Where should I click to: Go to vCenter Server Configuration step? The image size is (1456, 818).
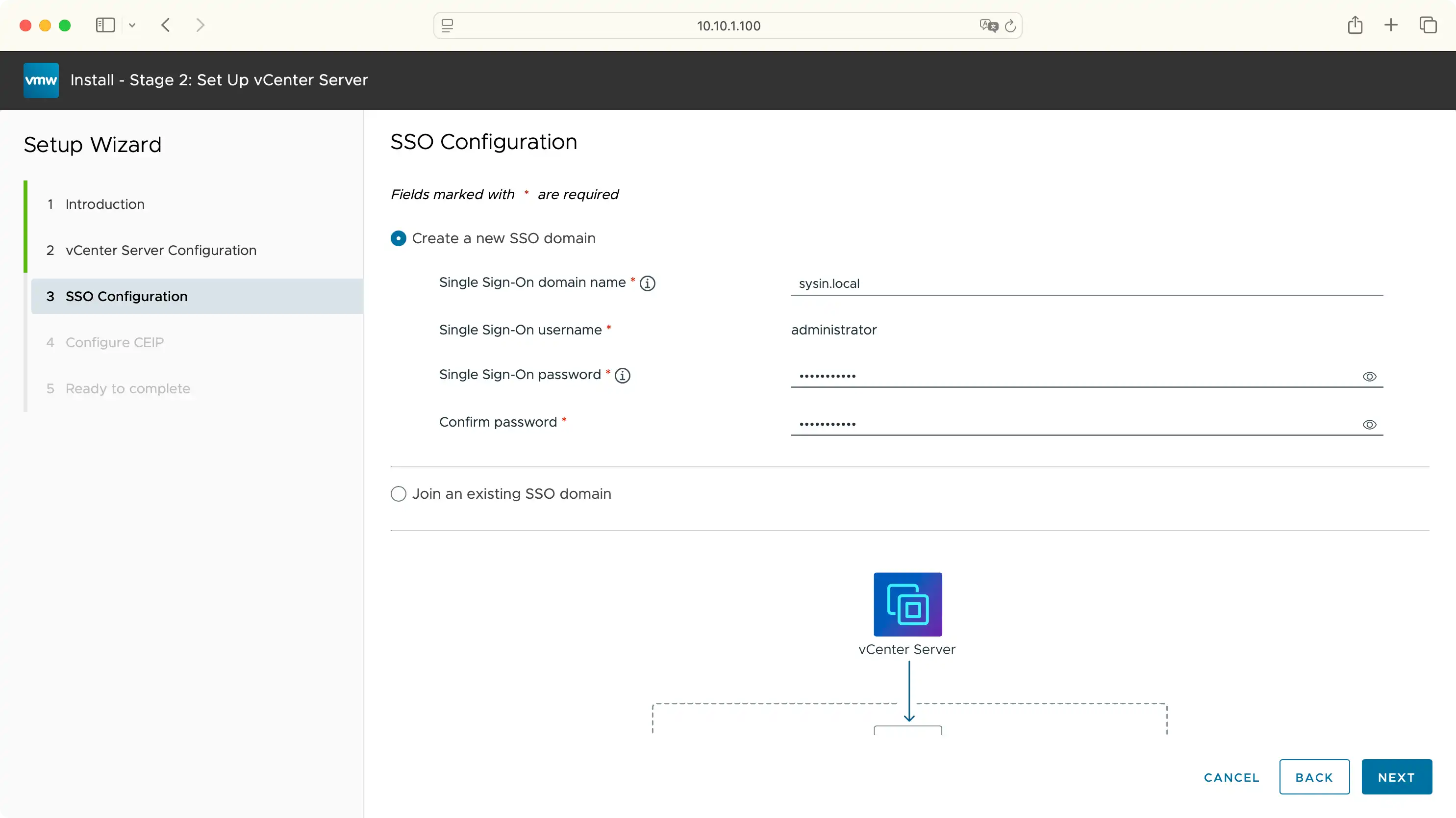pyautogui.click(x=160, y=251)
